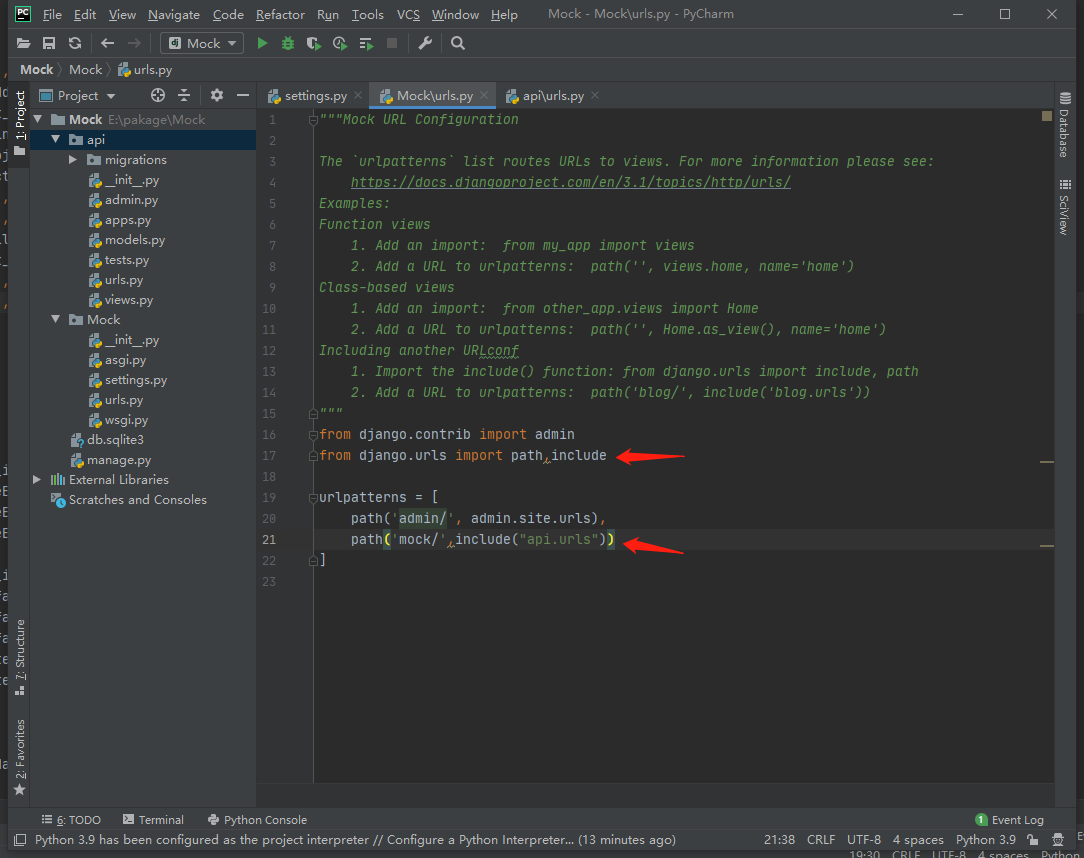Open the 7: Structure side tab
The width and height of the screenshot is (1084, 858).
pyautogui.click(x=20, y=657)
